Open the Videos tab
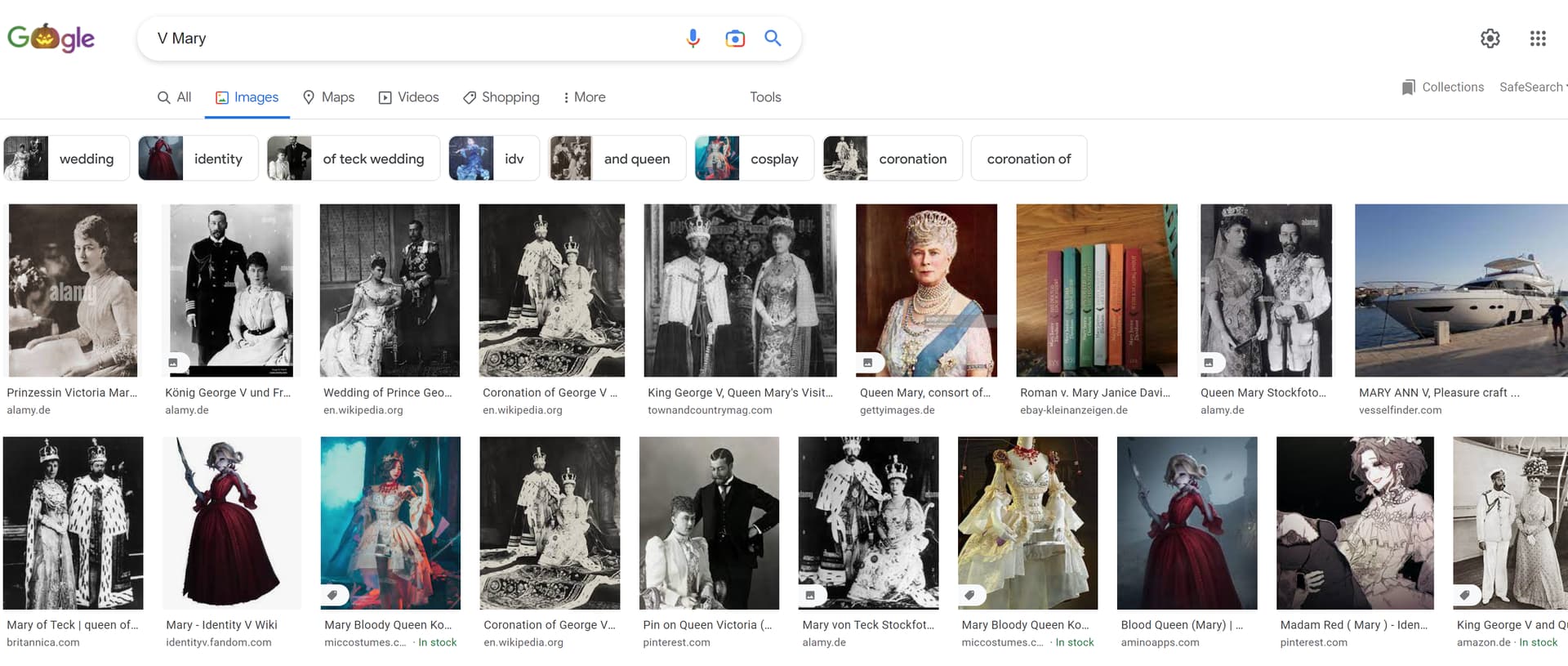 coord(408,97)
